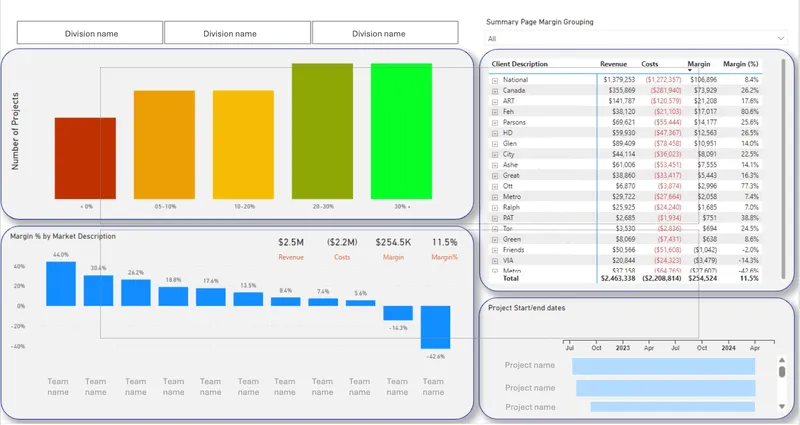The width and height of the screenshot is (800, 425).
Task: Select the orange 05-10% margin bar
Action: click(164, 145)
